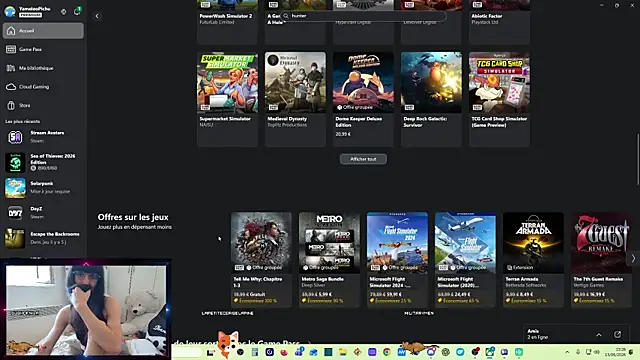640x360 pixels.
Task: Open DayZ recent game icon
Action: click(15, 213)
